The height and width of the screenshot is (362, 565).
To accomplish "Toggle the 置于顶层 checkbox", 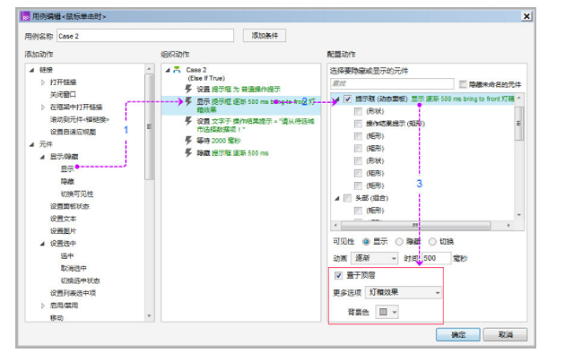I will (338, 276).
